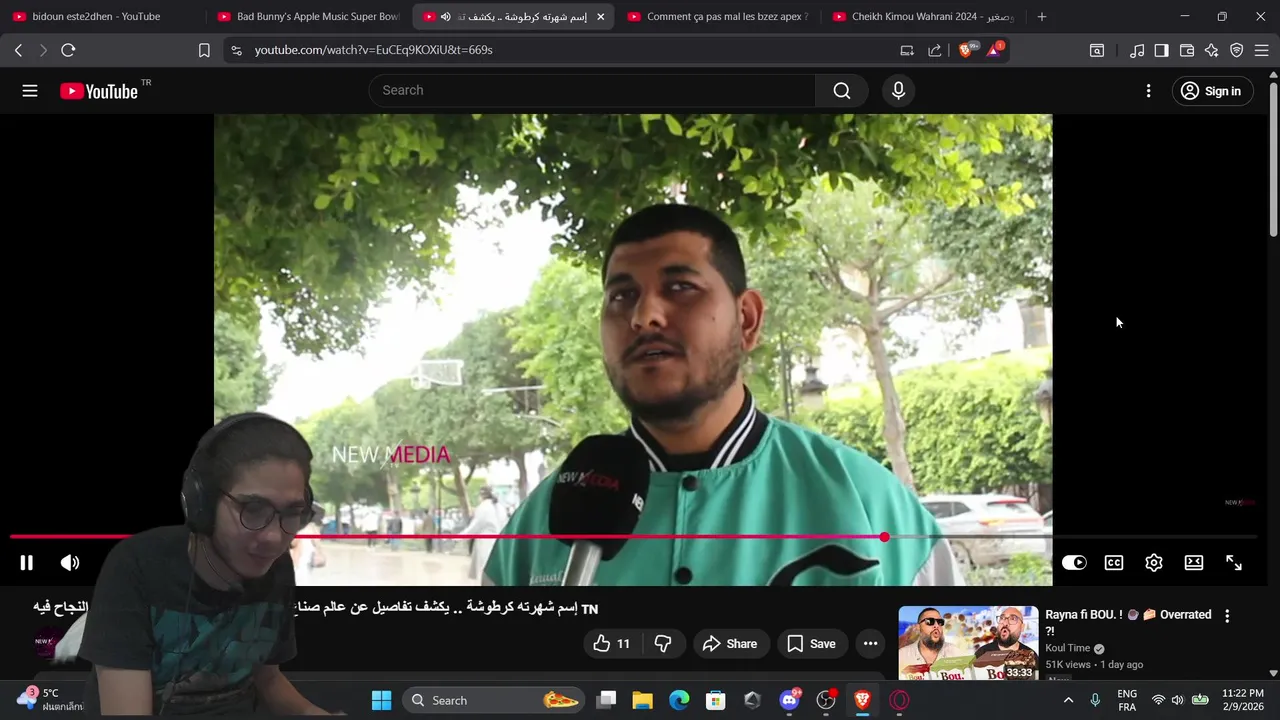Open the clock showing 11:22 PM

tap(1242, 700)
